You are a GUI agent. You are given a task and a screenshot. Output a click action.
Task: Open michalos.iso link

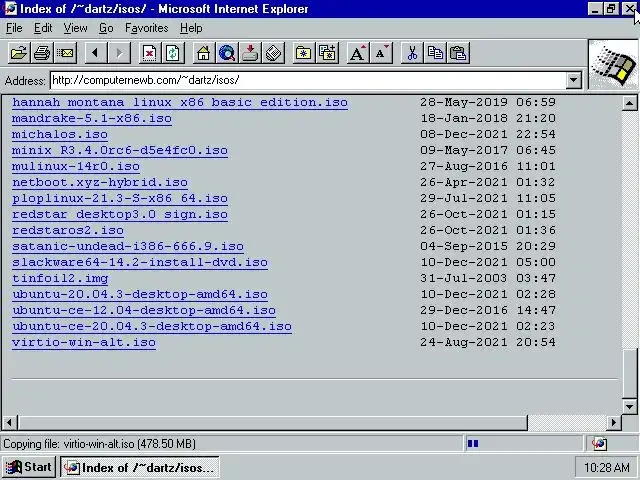60,134
